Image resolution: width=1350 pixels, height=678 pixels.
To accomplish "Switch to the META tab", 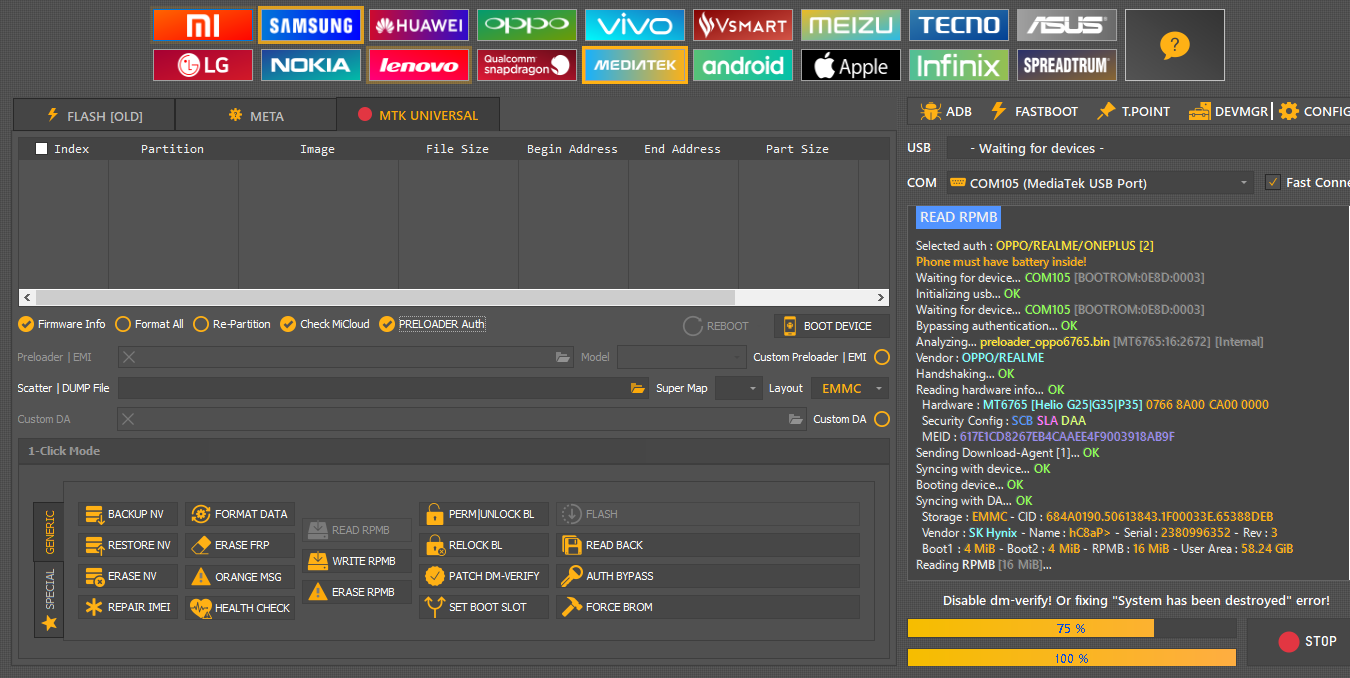I will (x=255, y=116).
